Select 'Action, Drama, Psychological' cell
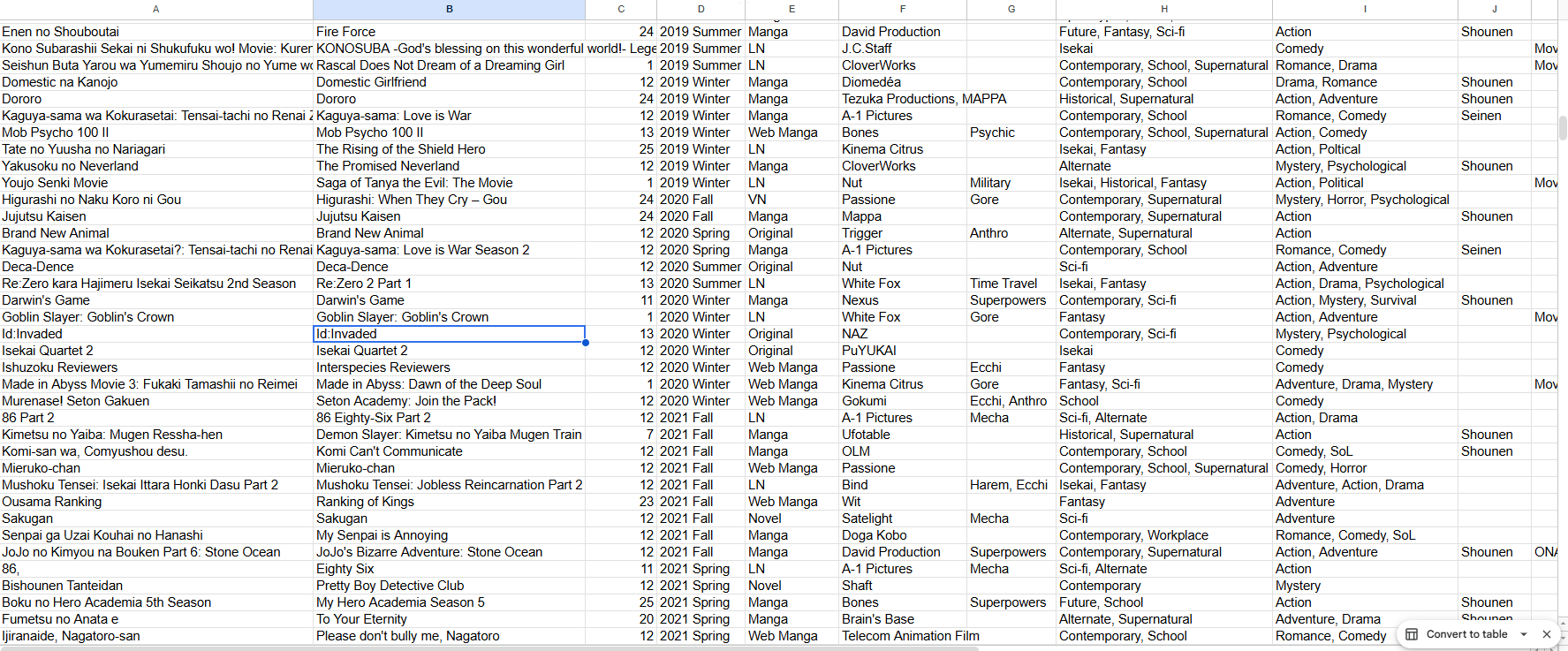 [1365, 284]
